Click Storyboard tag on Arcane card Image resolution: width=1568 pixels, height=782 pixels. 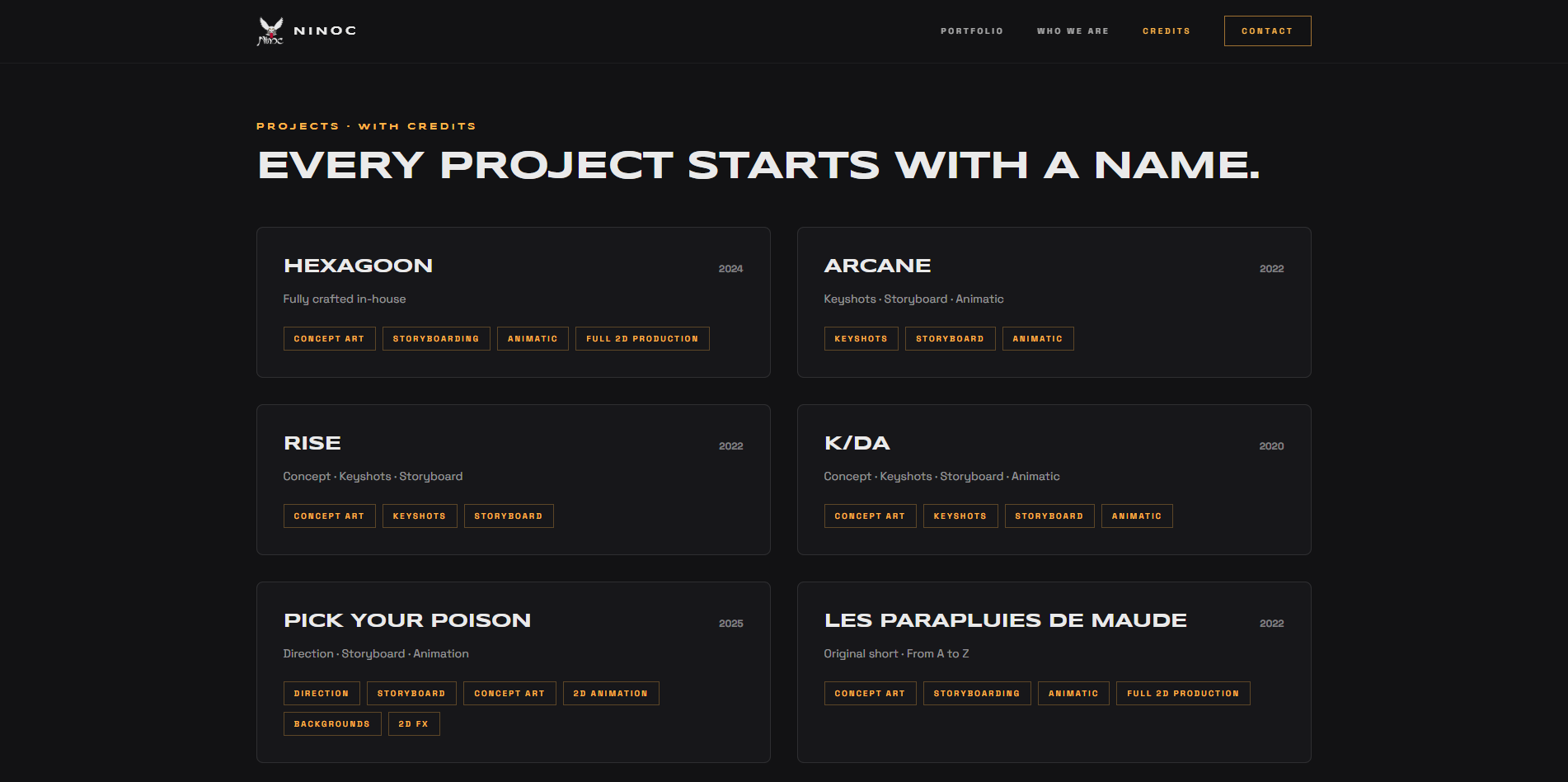coord(950,339)
